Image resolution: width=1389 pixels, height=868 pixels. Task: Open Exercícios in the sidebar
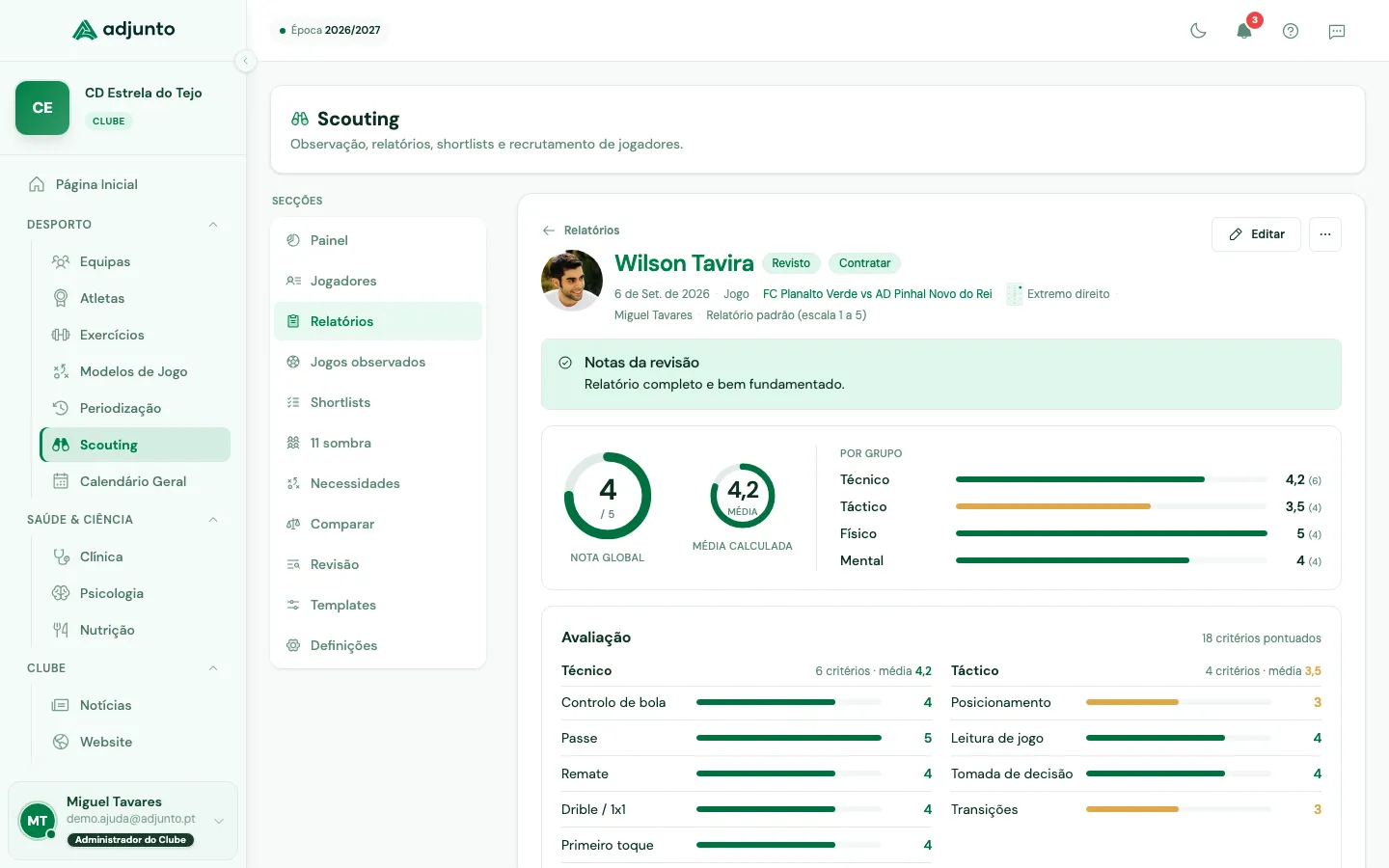coord(135,335)
